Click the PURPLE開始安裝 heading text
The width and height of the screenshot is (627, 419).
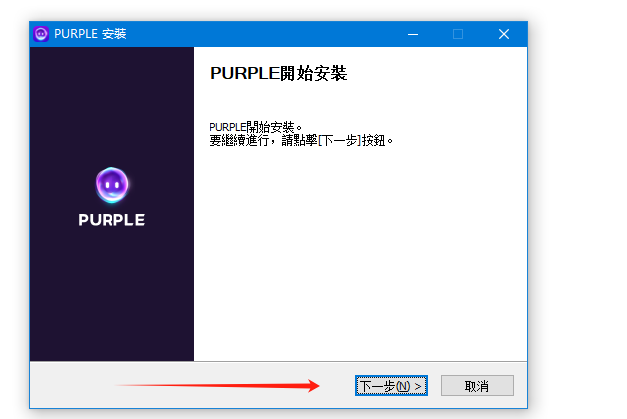click(278, 74)
